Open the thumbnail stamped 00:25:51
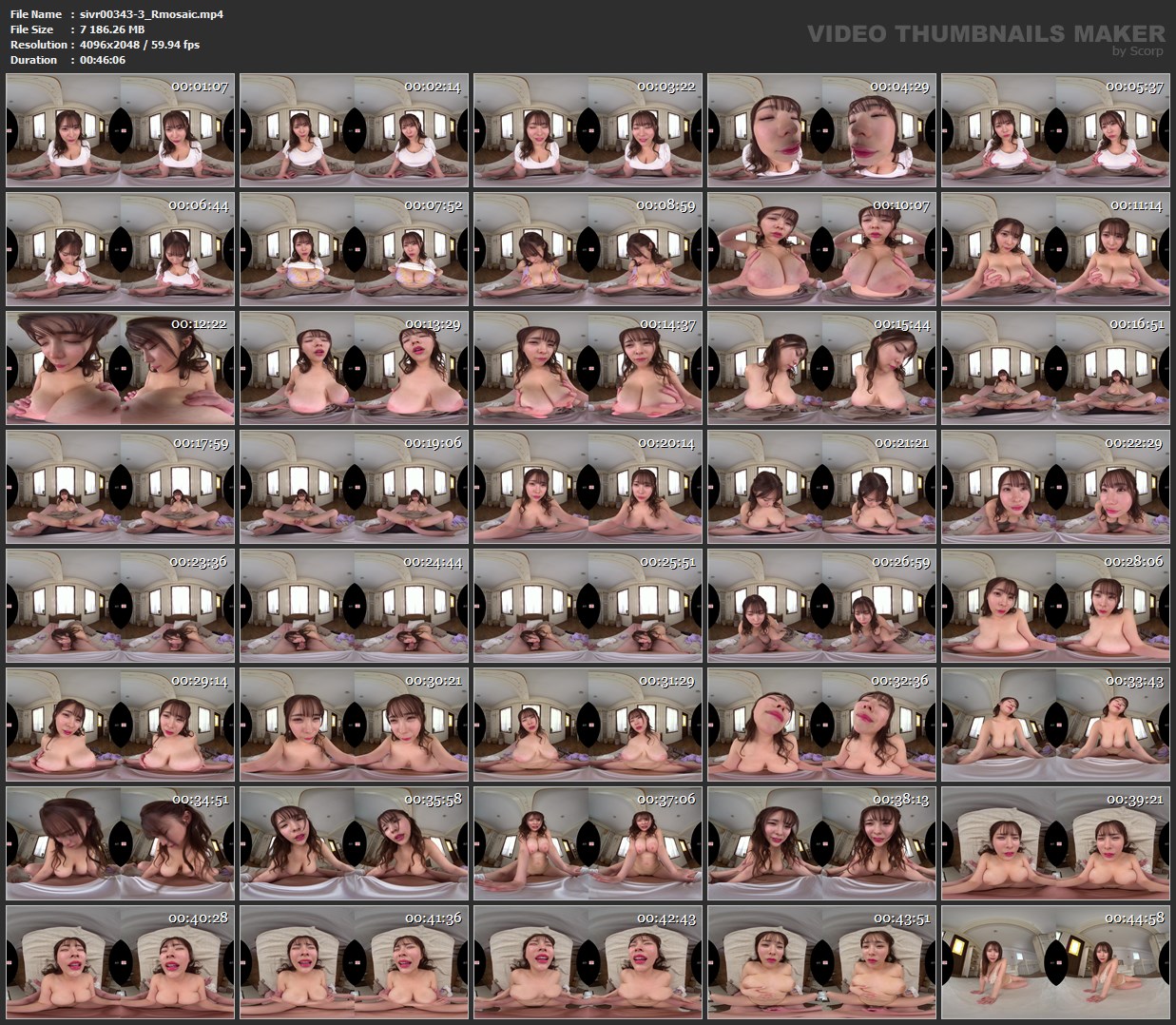Image resolution: width=1176 pixels, height=1025 pixels. point(588,605)
